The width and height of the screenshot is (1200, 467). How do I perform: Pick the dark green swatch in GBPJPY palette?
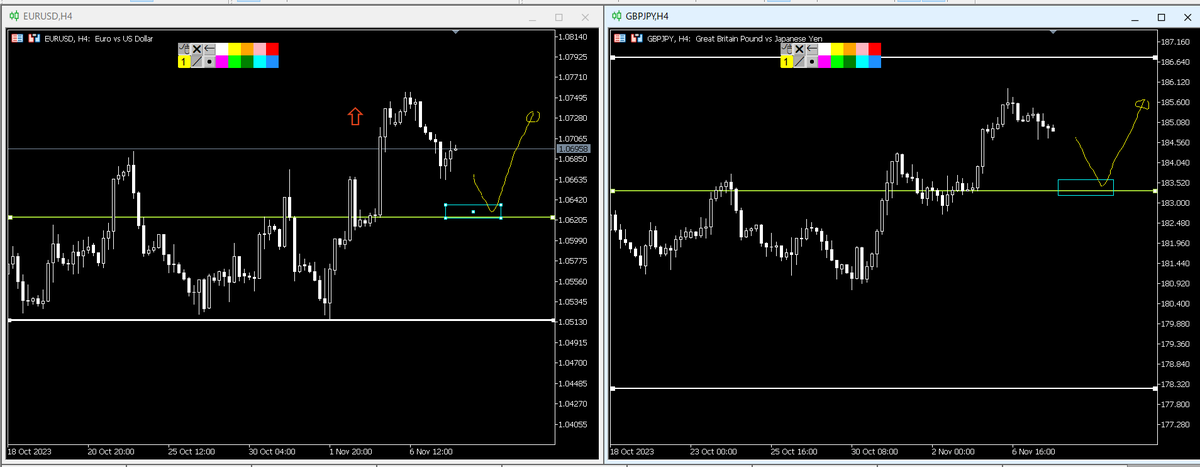850,62
